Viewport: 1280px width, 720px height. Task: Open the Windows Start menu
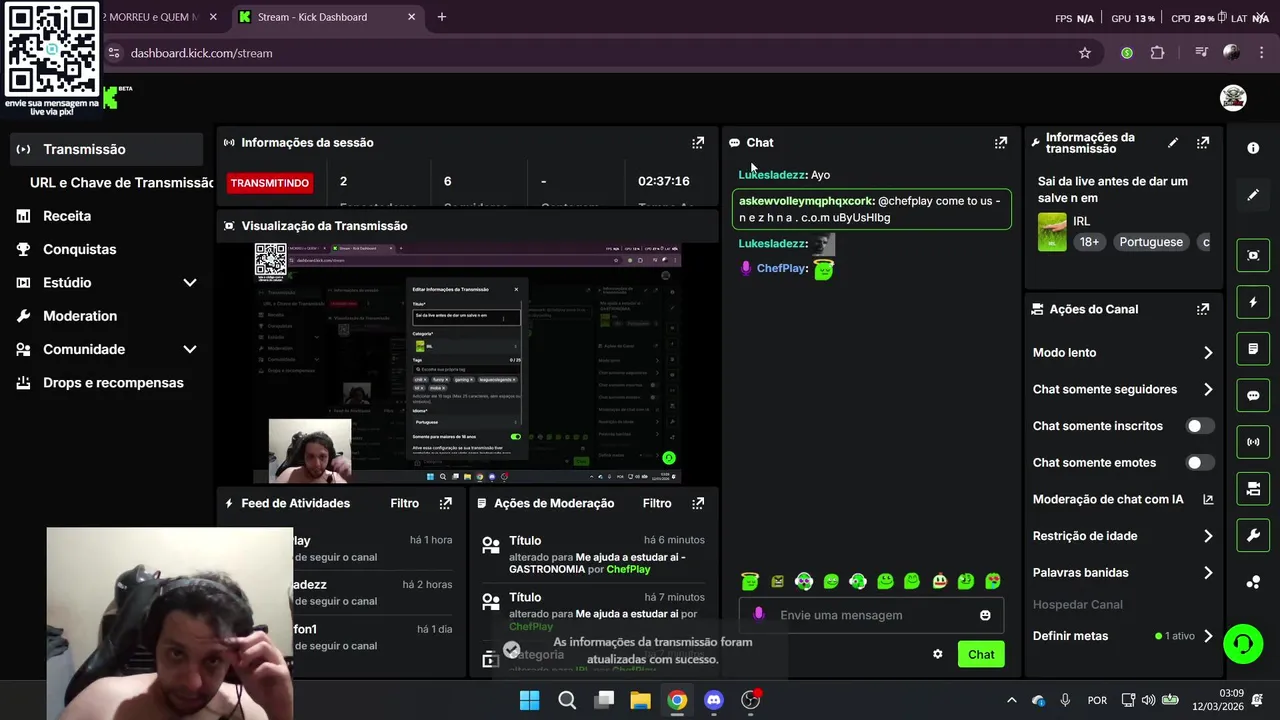530,700
